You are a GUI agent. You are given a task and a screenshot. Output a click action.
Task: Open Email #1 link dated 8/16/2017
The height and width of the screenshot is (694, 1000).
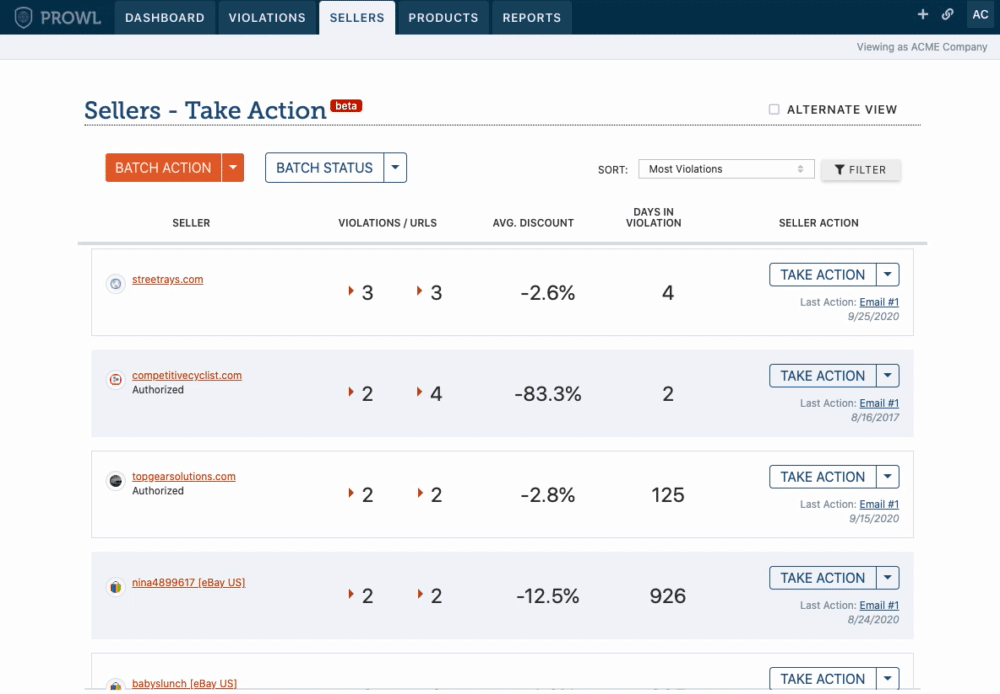879,403
